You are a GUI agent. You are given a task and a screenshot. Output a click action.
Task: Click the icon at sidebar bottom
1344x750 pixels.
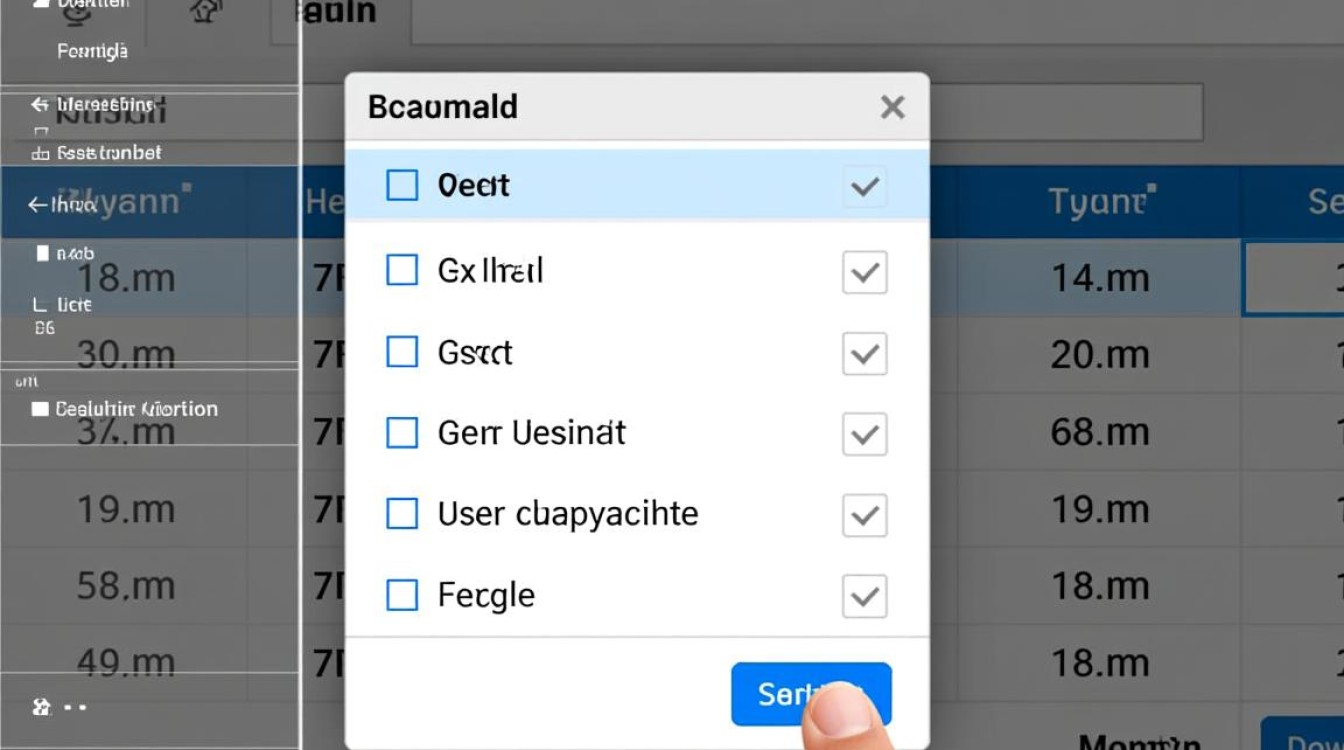(42, 707)
